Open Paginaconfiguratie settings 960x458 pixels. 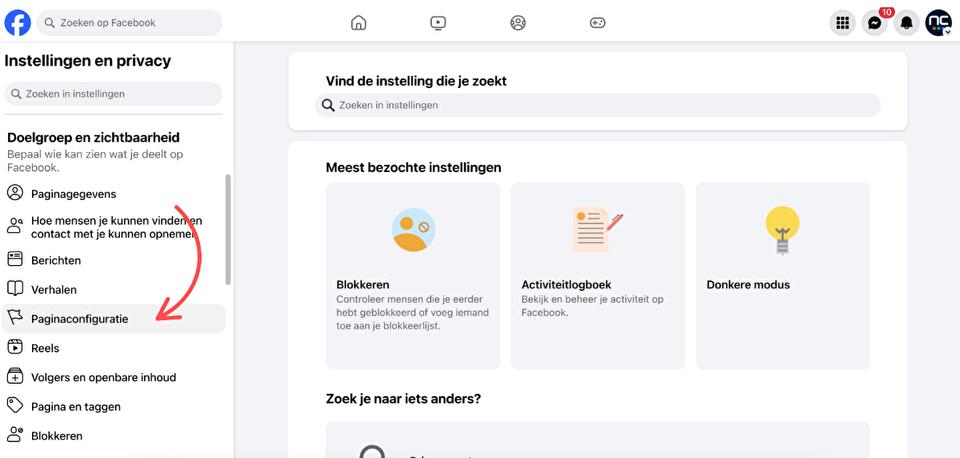coord(79,319)
